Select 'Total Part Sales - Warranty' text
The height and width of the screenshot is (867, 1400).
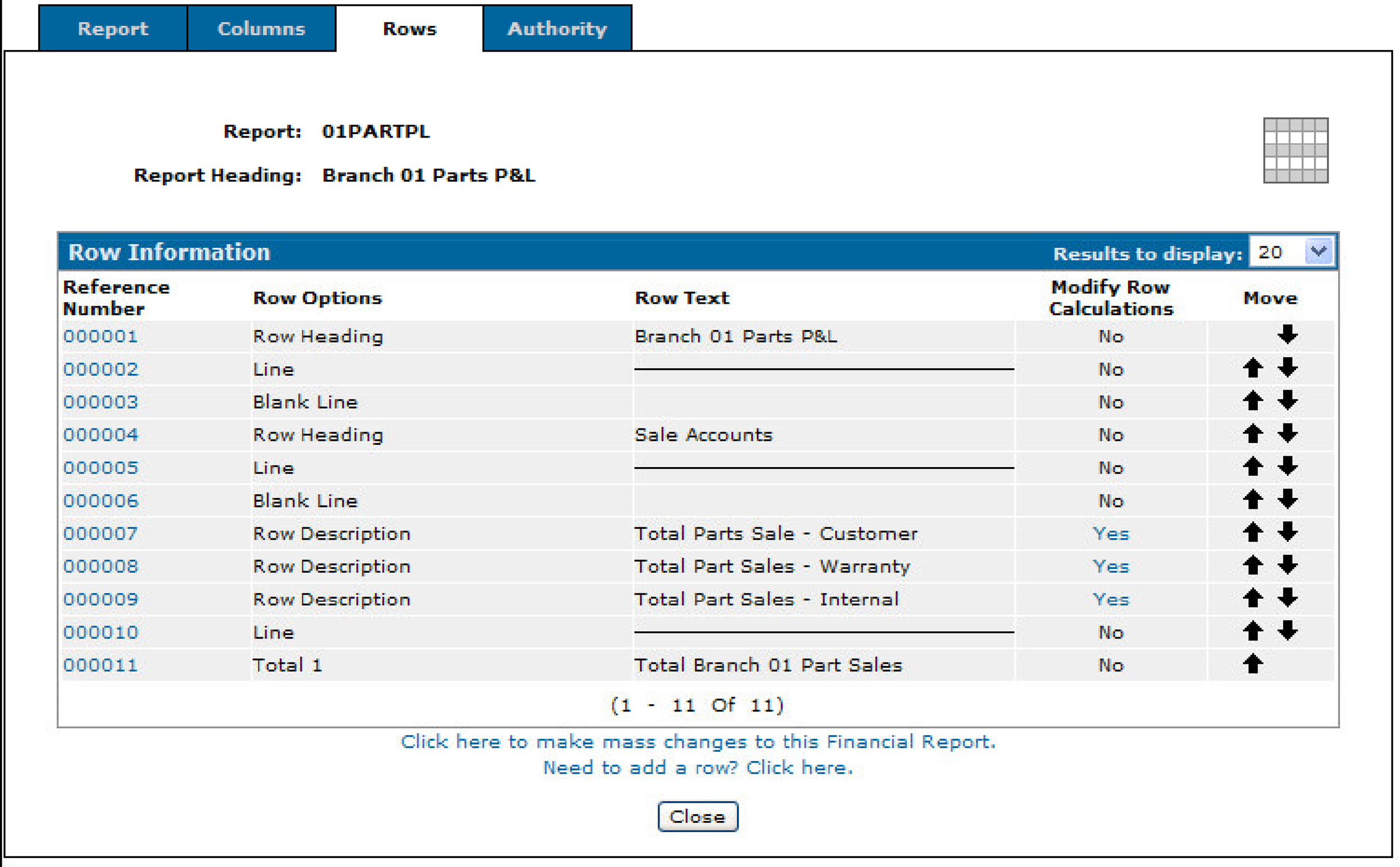pos(772,567)
